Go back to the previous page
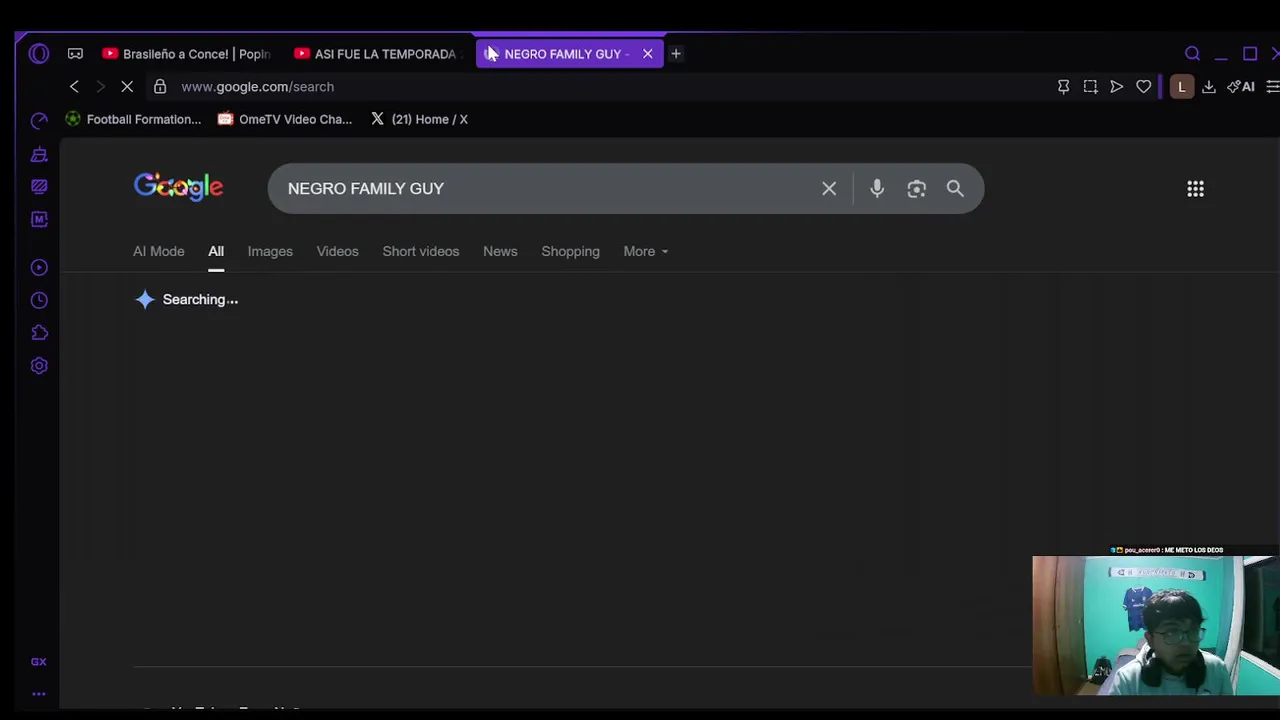This screenshot has height=720, width=1280. pyautogui.click(x=74, y=87)
